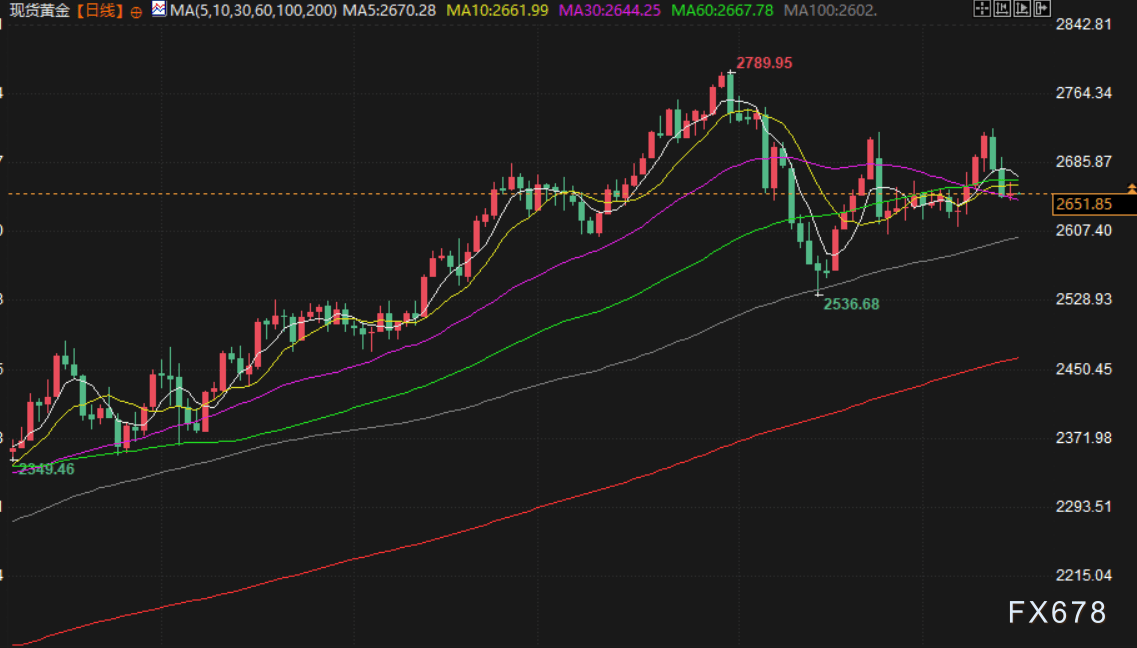Click the 2293.51 axis price
1137x648 pixels.
tap(1083, 506)
